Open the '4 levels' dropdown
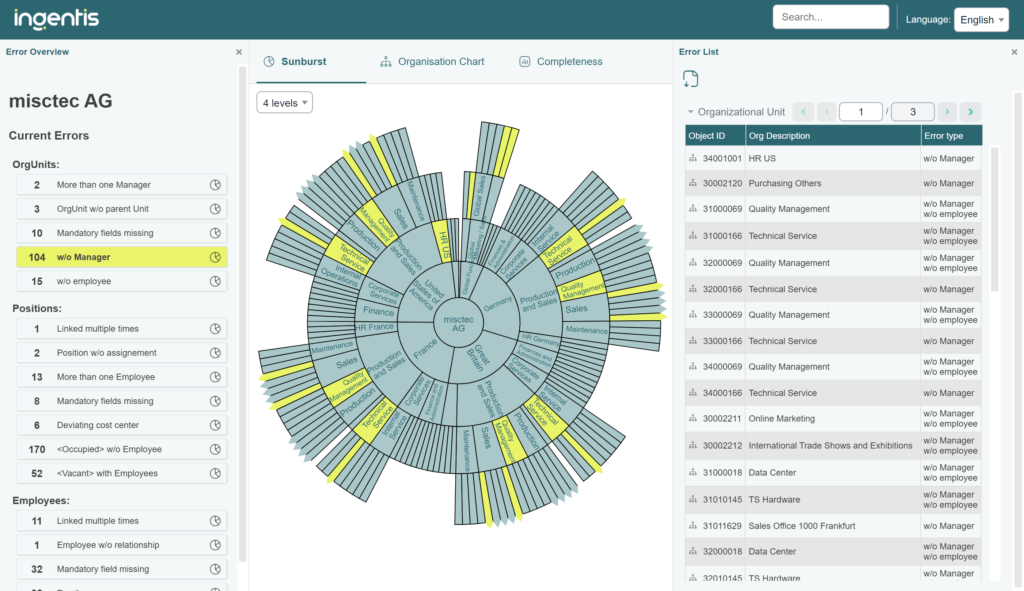The image size is (1024, 591). click(x=283, y=102)
